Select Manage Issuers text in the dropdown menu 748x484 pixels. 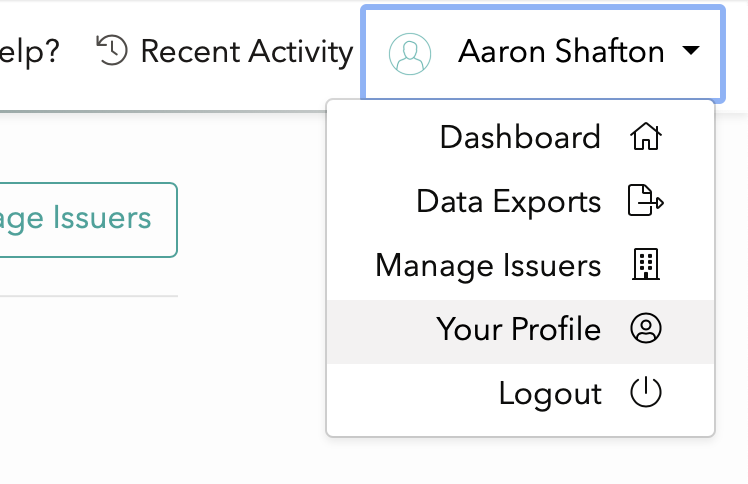[488, 265]
